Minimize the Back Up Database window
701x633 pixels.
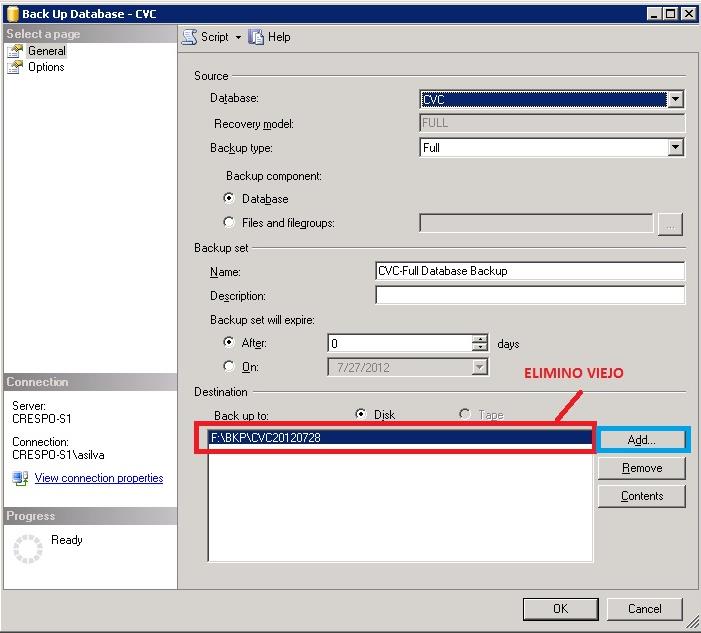click(x=654, y=14)
